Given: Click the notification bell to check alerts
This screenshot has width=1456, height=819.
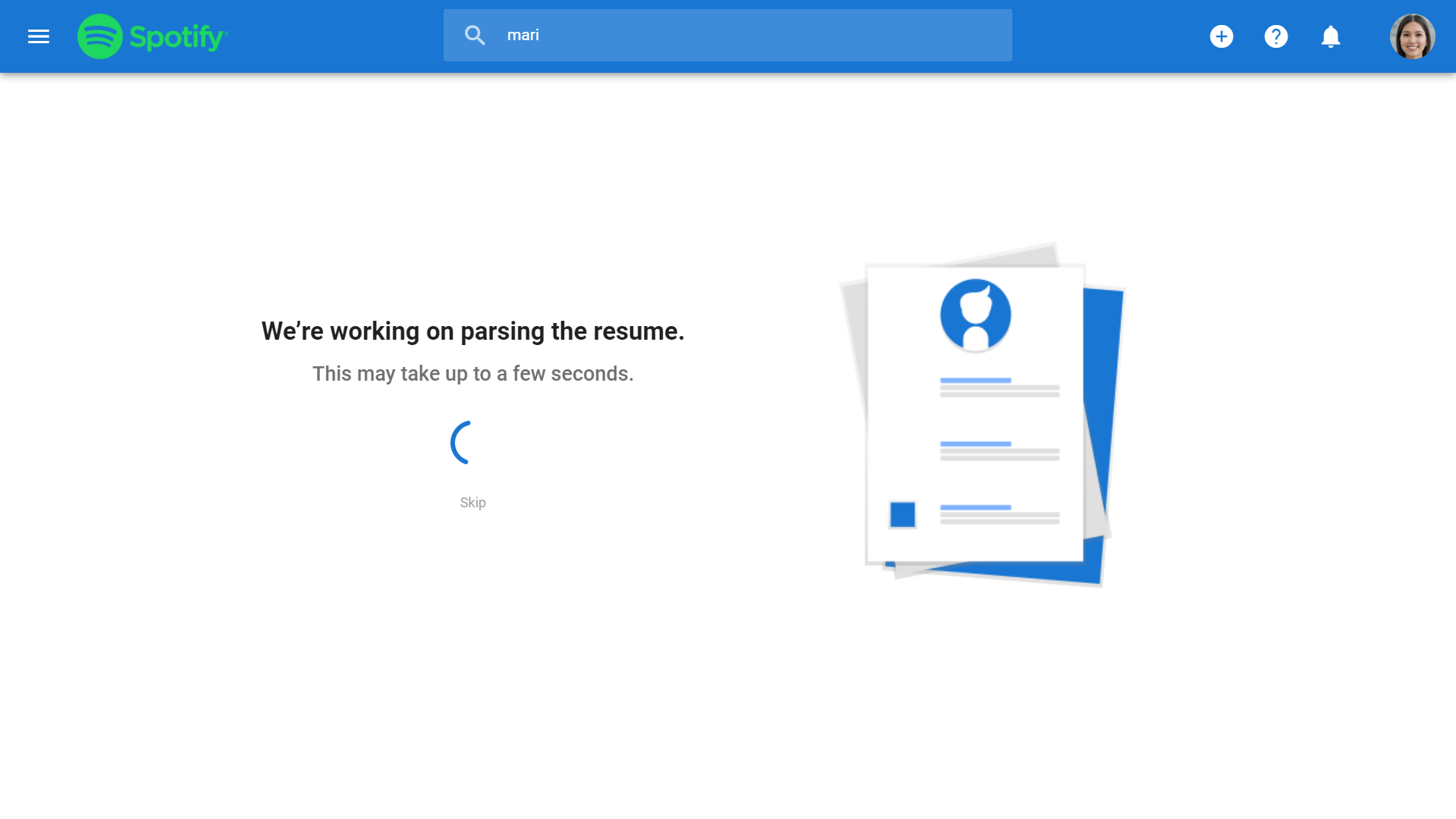Looking at the screenshot, I should [x=1332, y=36].
